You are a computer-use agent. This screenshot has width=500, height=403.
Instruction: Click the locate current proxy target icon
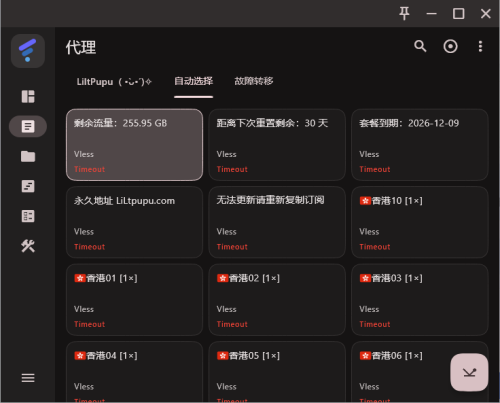(x=450, y=46)
